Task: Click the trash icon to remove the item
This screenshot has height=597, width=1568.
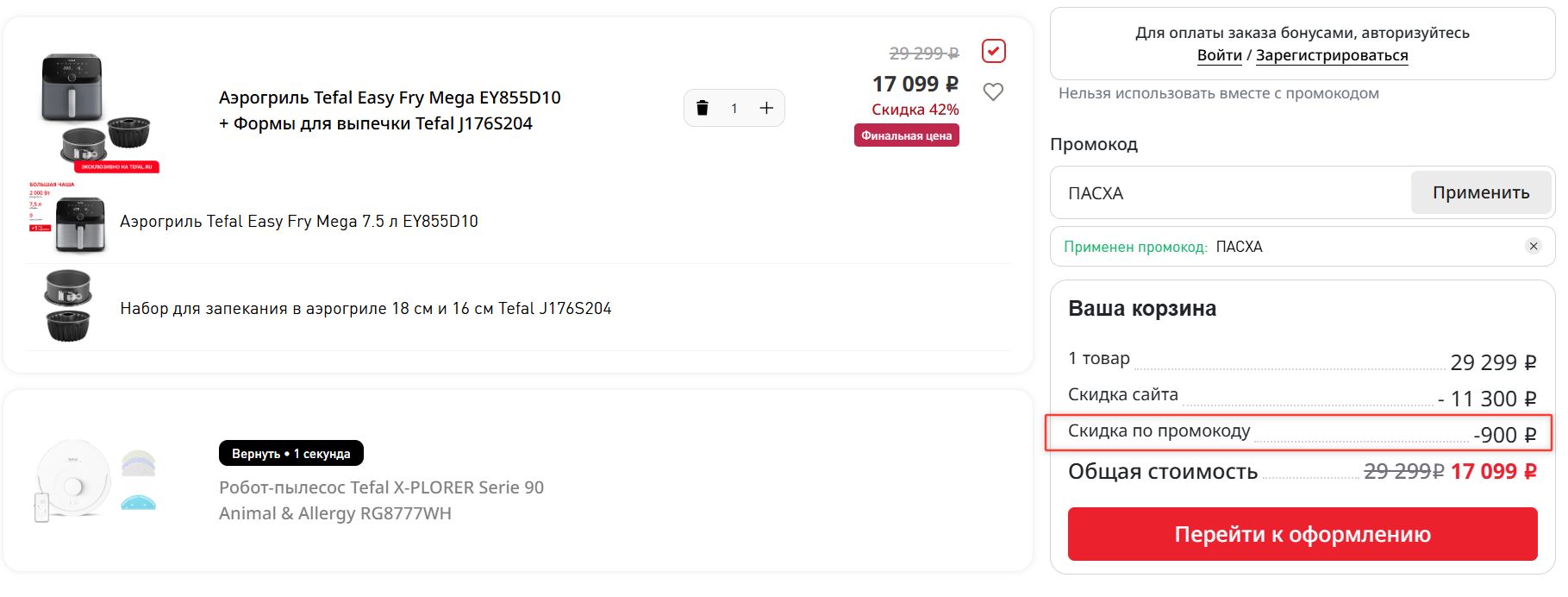Action: (703, 108)
